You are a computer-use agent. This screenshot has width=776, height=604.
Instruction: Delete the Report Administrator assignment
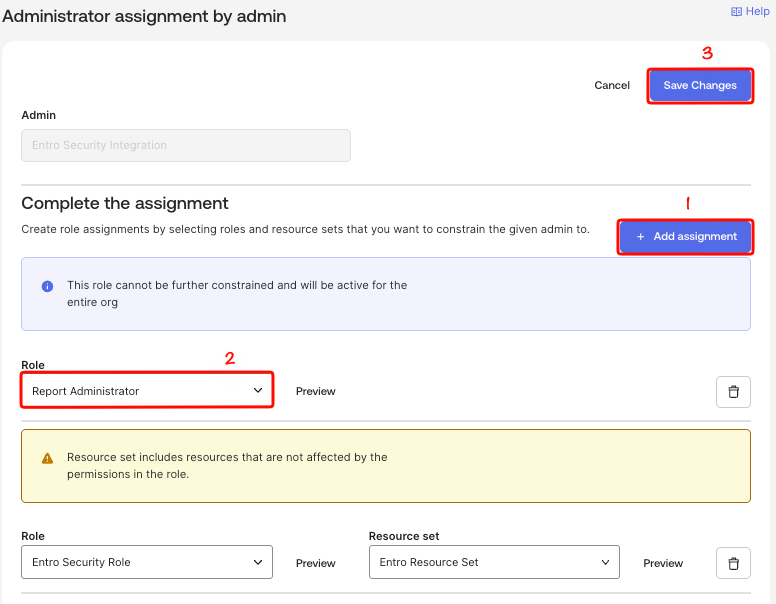(x=733, y=392)
